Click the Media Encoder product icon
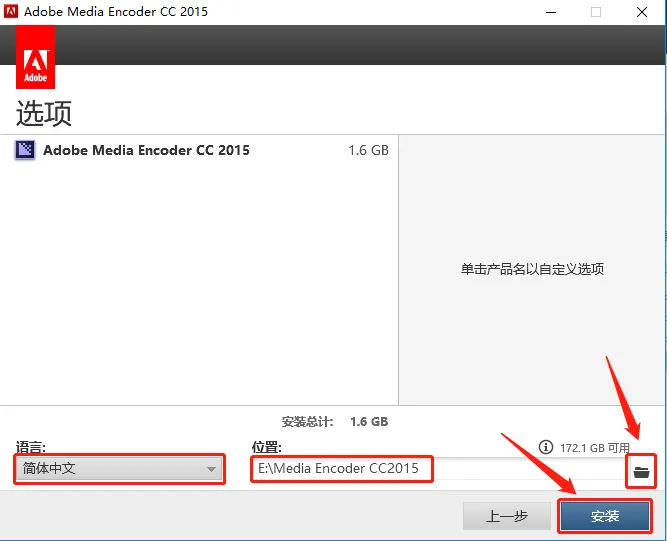Viewport: 667px width, 541px height. (25, 150)
